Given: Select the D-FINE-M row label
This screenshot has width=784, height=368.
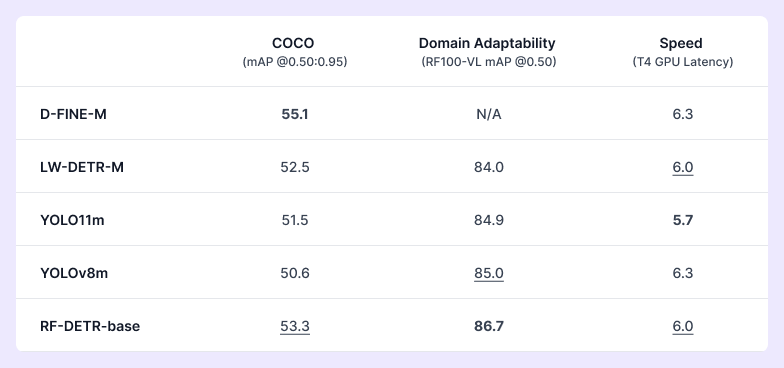Looking at the screenshot, I should click(73, 114).
